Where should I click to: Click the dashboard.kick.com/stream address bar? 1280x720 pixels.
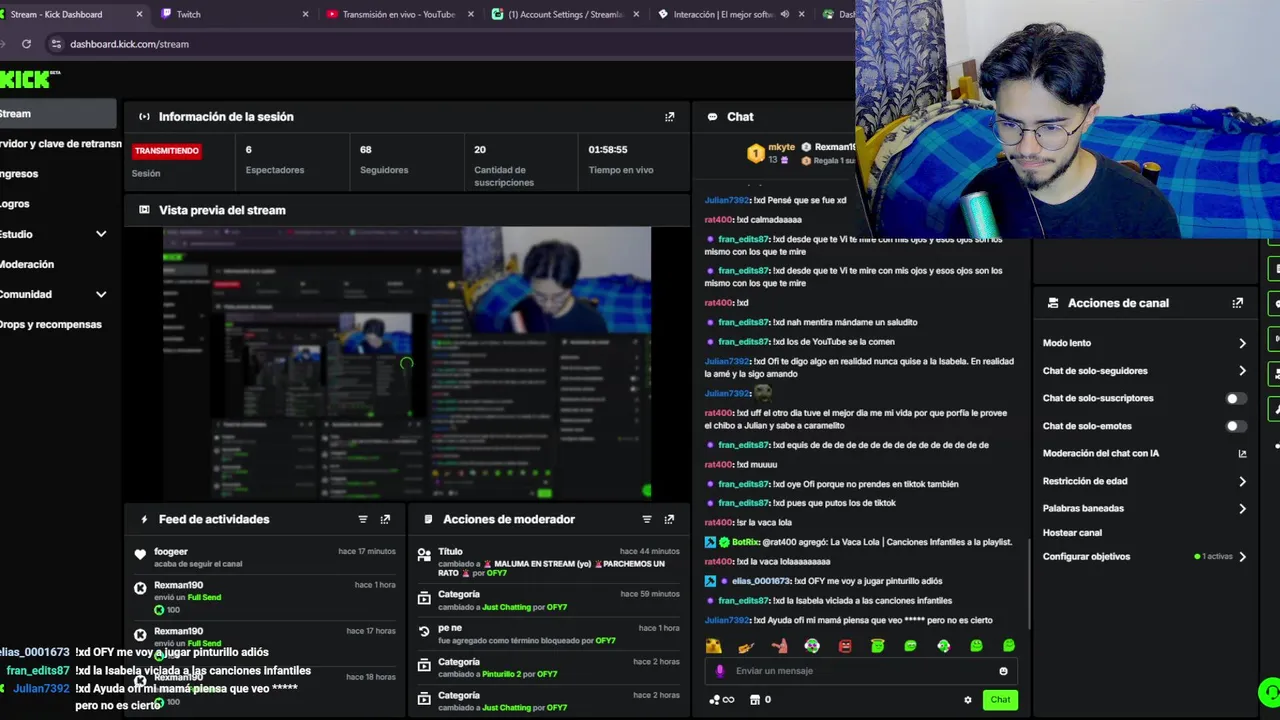pyautogui.click(x=450, y=44)
